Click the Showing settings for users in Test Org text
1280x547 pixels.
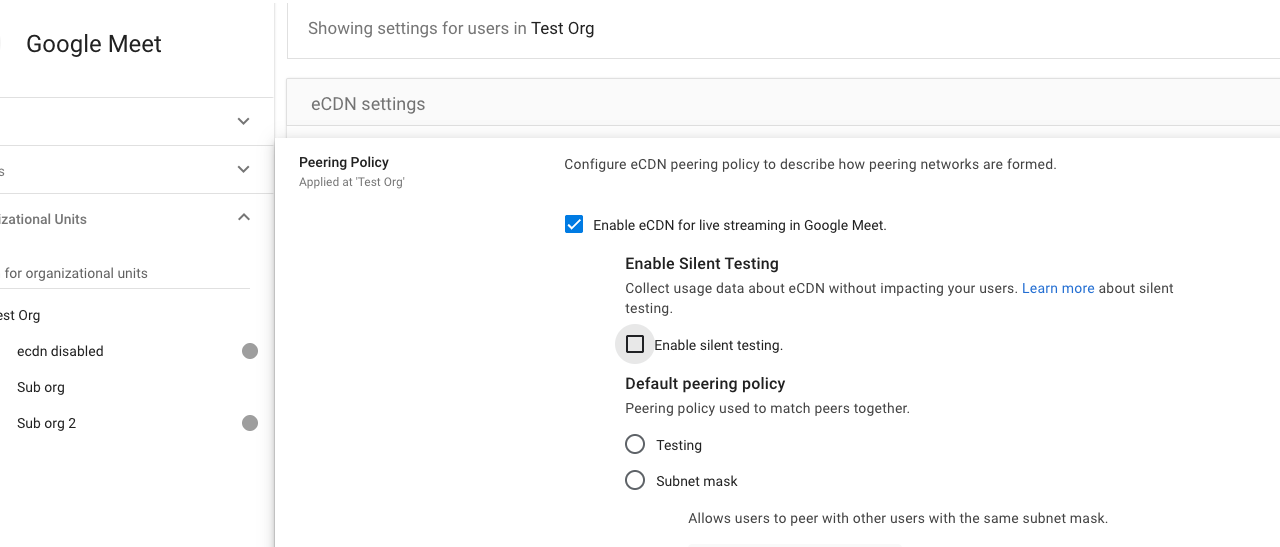[x=451, y=28]
